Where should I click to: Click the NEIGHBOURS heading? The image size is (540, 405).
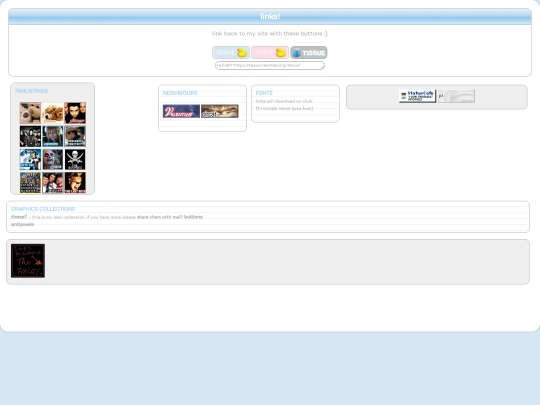tap(180, 93)
